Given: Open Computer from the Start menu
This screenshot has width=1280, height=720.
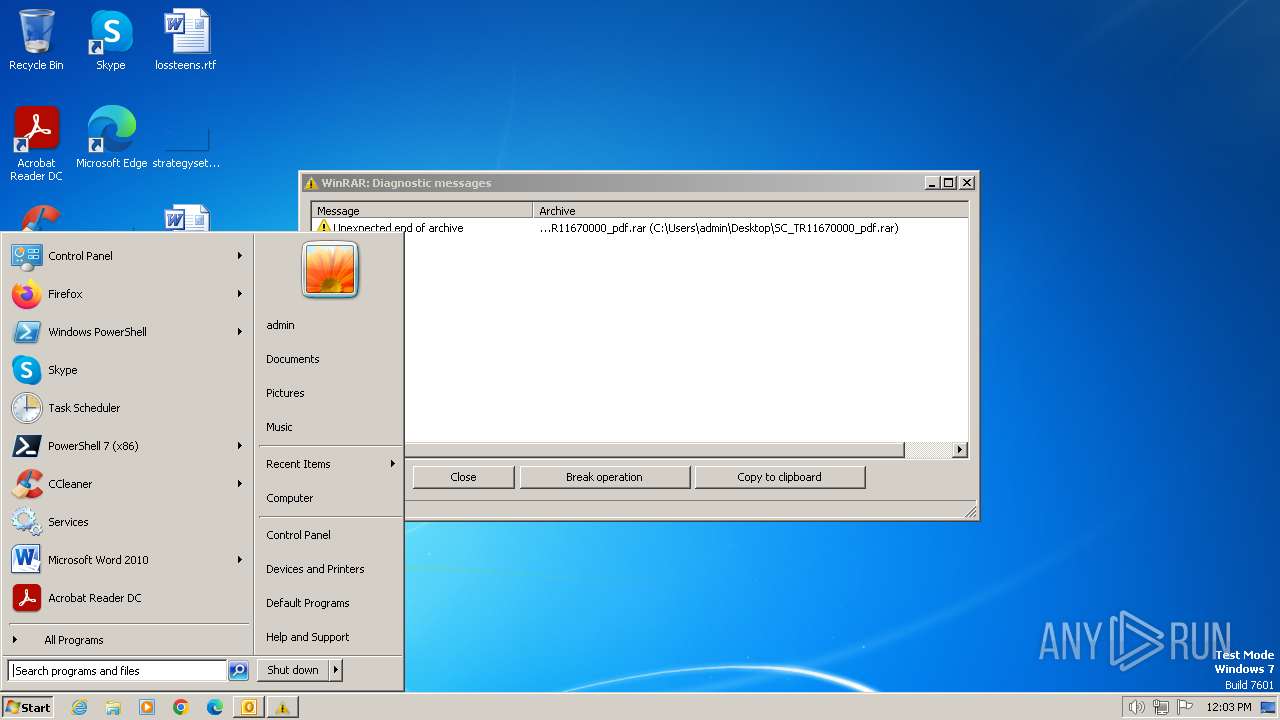Looking at the screenshot, I should tap(290, 498).
